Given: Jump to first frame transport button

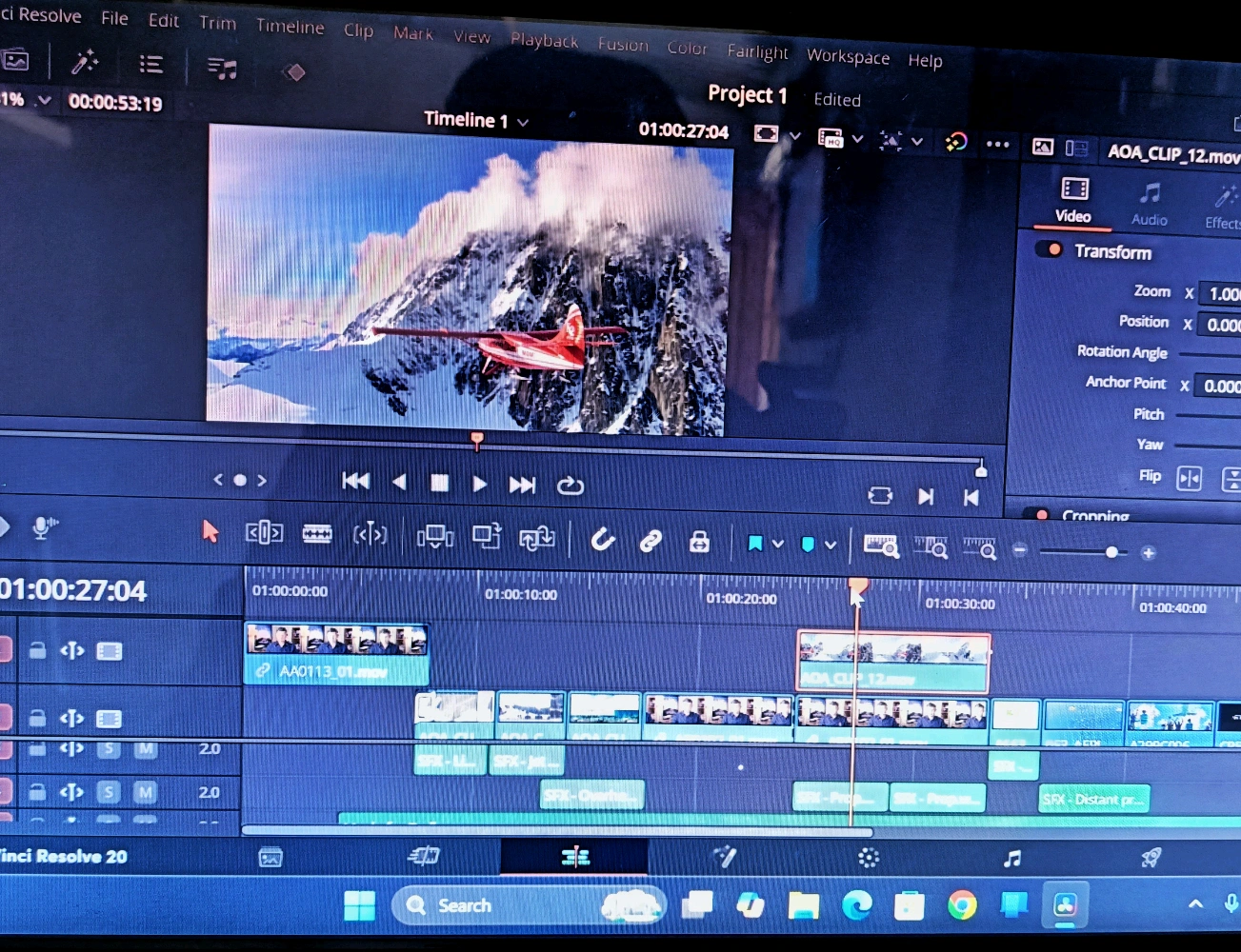Looking at the screenshot, I should [x=355, y=481].
